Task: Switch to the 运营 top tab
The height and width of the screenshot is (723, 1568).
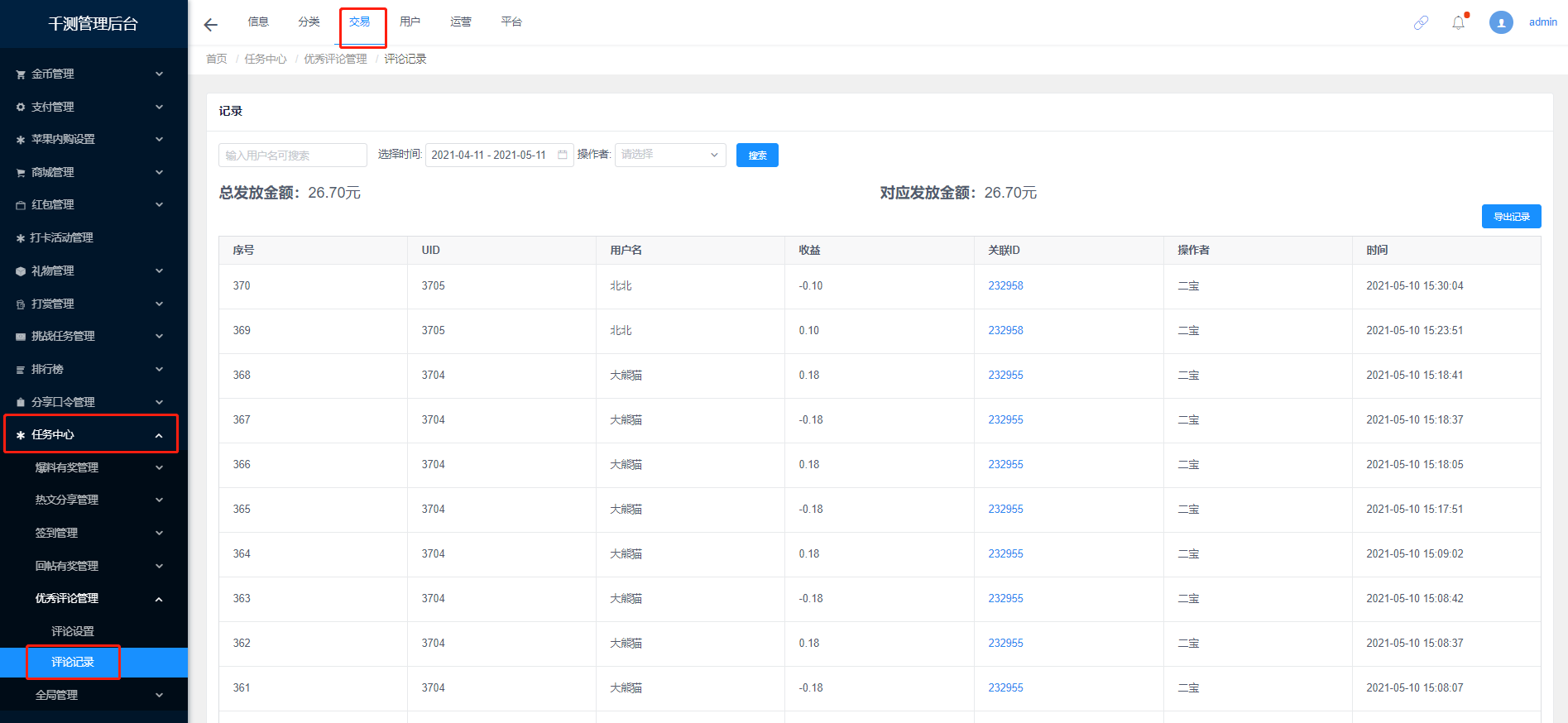Action: tap(461, 22)
